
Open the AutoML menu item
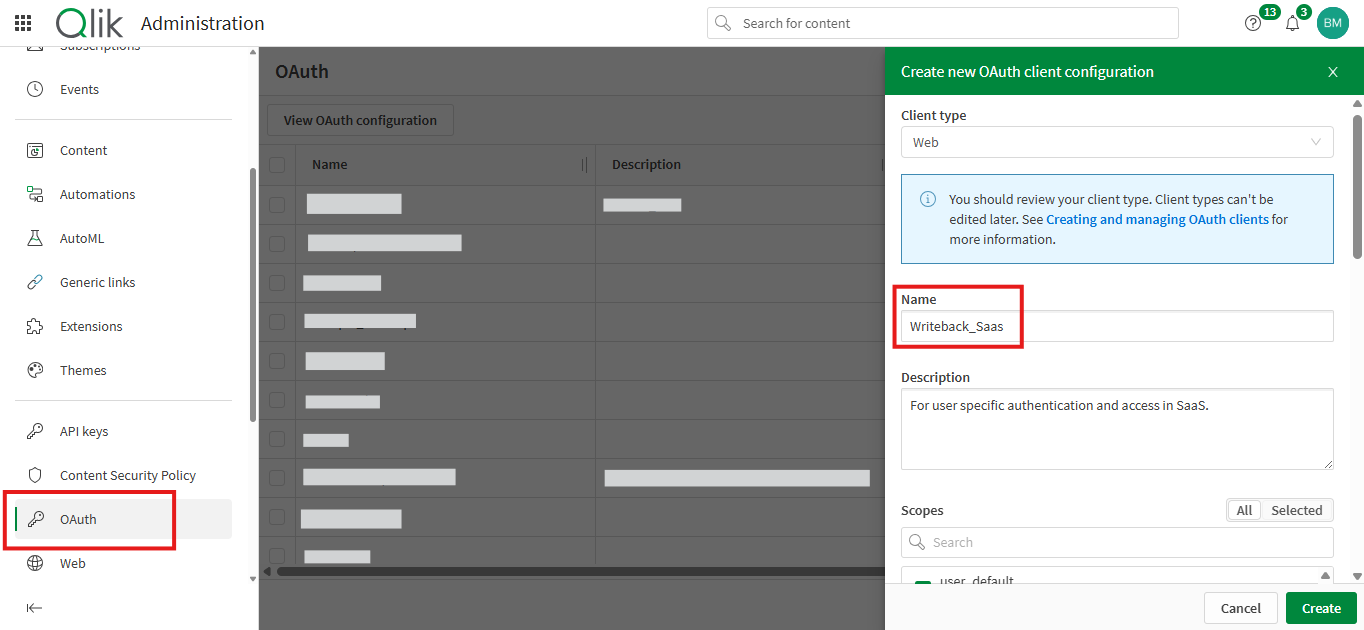(82, 238)
